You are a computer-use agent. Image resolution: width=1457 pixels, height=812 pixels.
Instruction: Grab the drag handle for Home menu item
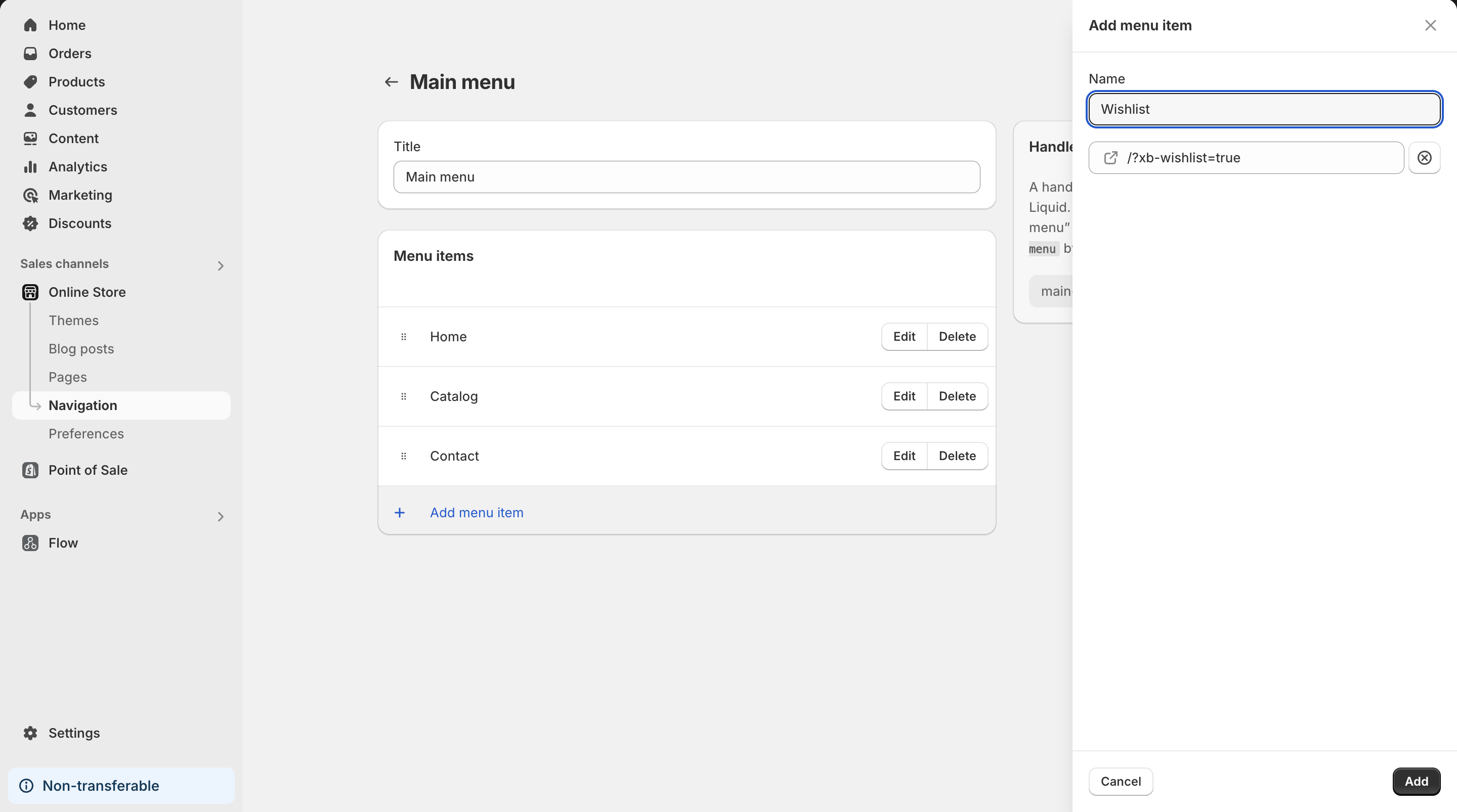pyautogui.click(x=403, y=336)
